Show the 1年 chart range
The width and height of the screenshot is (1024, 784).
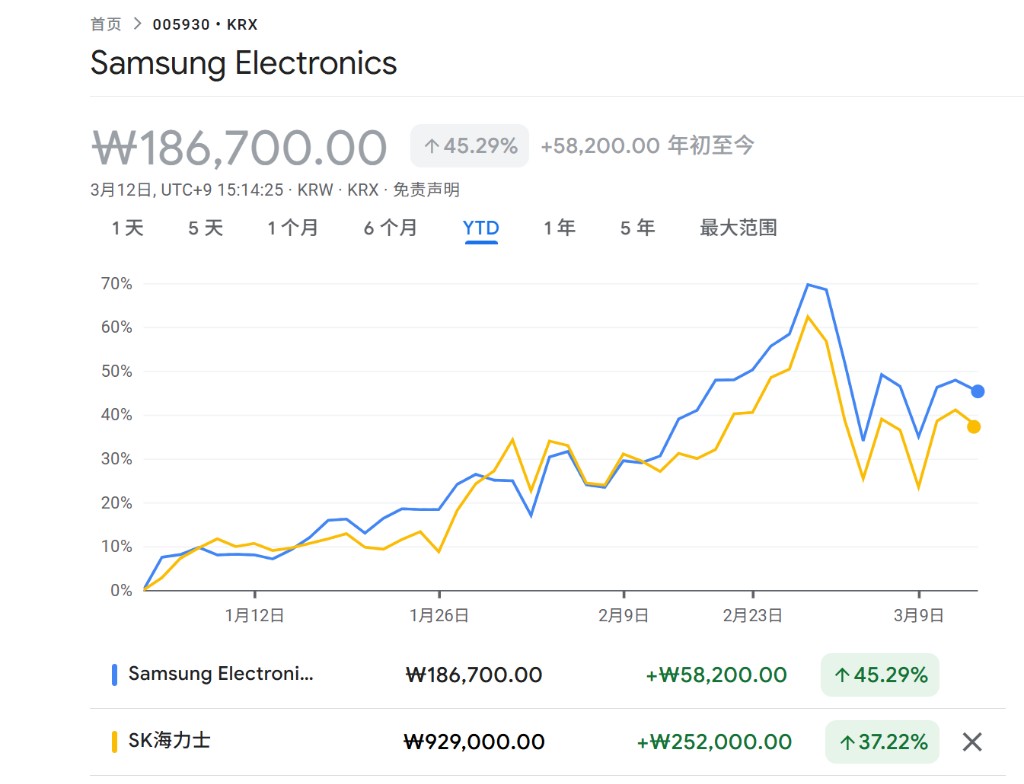tap(559, 228)
